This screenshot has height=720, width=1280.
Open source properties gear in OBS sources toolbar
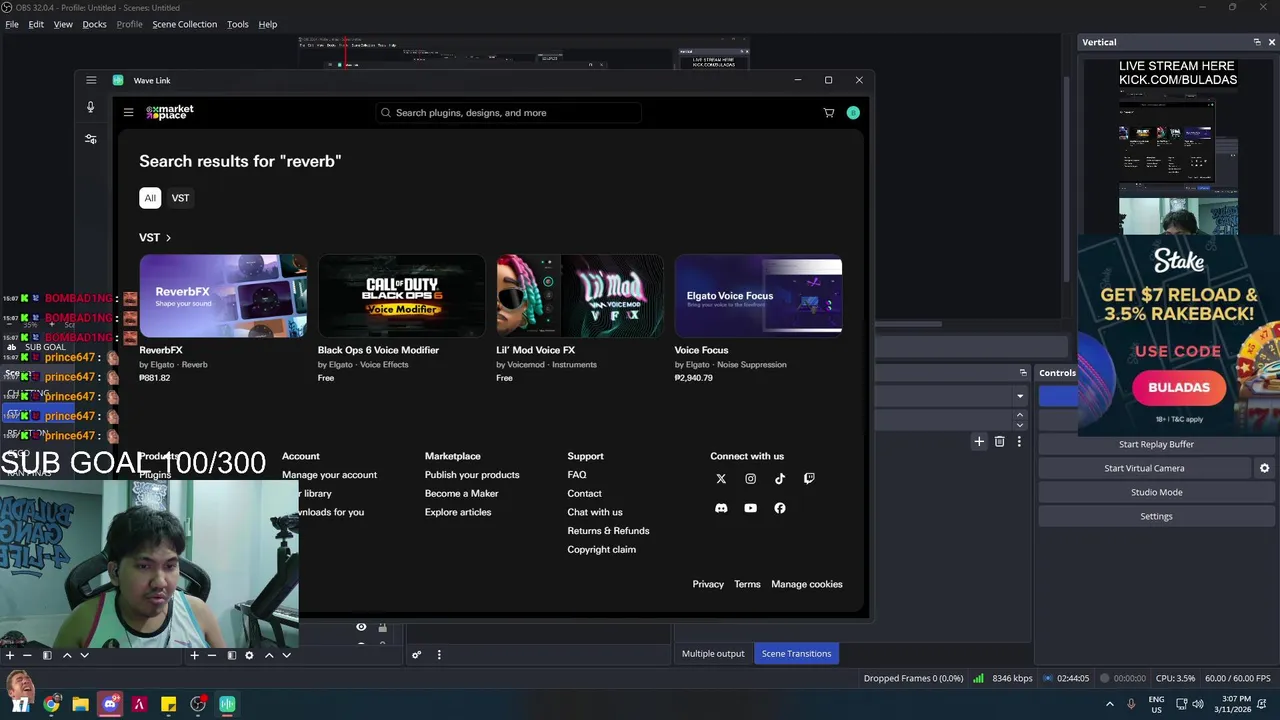(x=249, y=655)
